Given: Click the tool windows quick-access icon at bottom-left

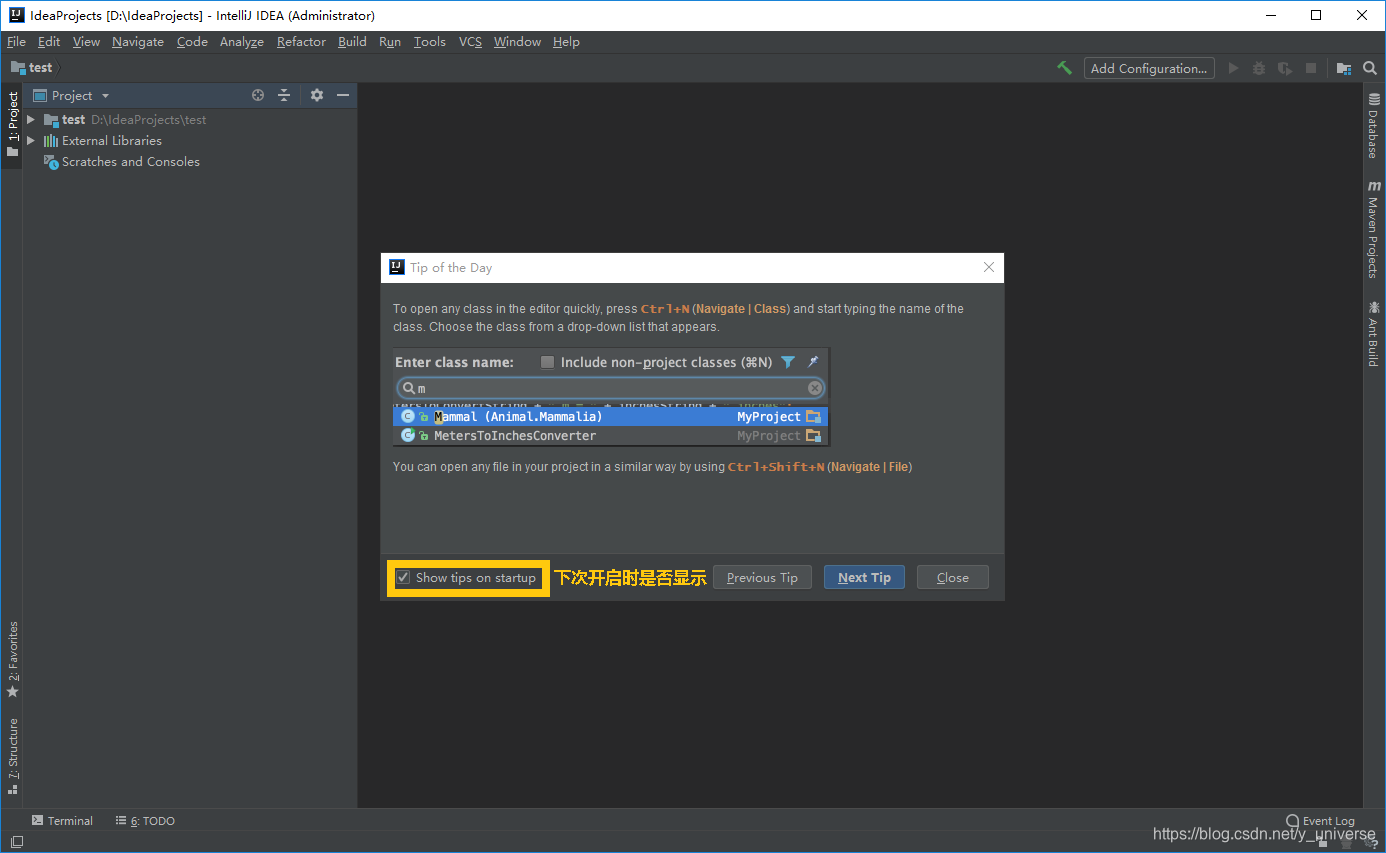Looking at the screenshot, I should point(16,842).
